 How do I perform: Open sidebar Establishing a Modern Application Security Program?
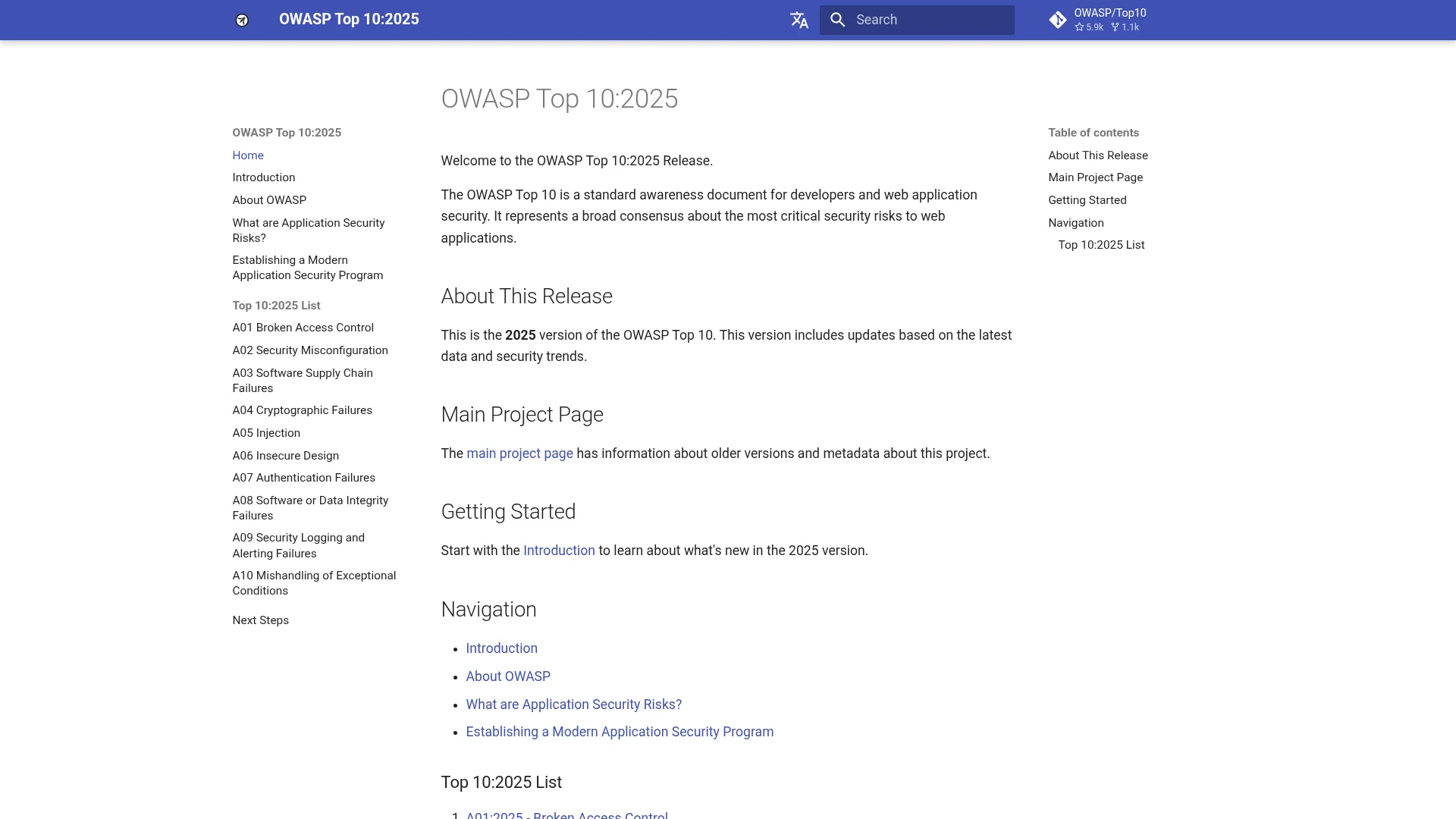(308, 268)
